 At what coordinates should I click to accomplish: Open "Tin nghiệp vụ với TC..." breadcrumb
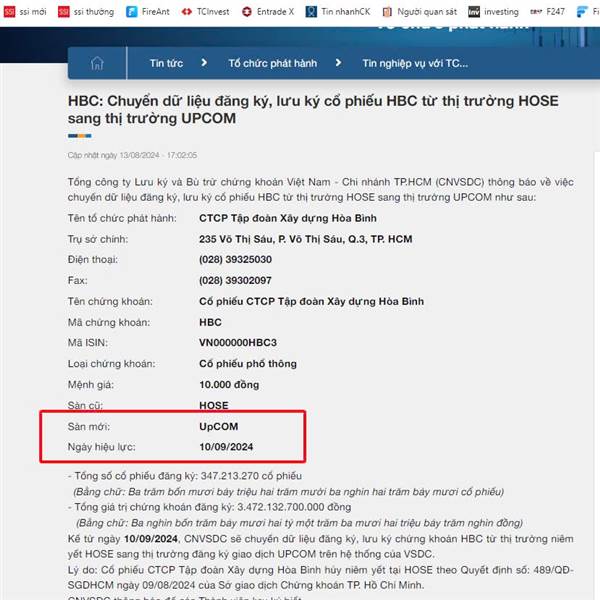415,63
